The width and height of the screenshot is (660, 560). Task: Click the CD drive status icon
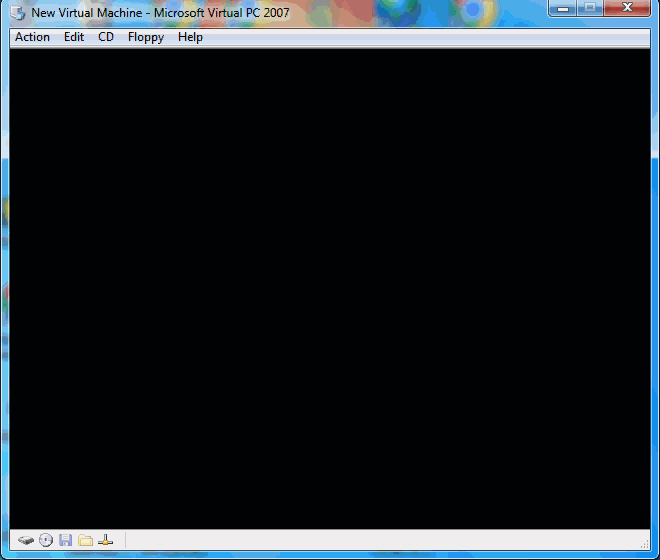point(46,540)
